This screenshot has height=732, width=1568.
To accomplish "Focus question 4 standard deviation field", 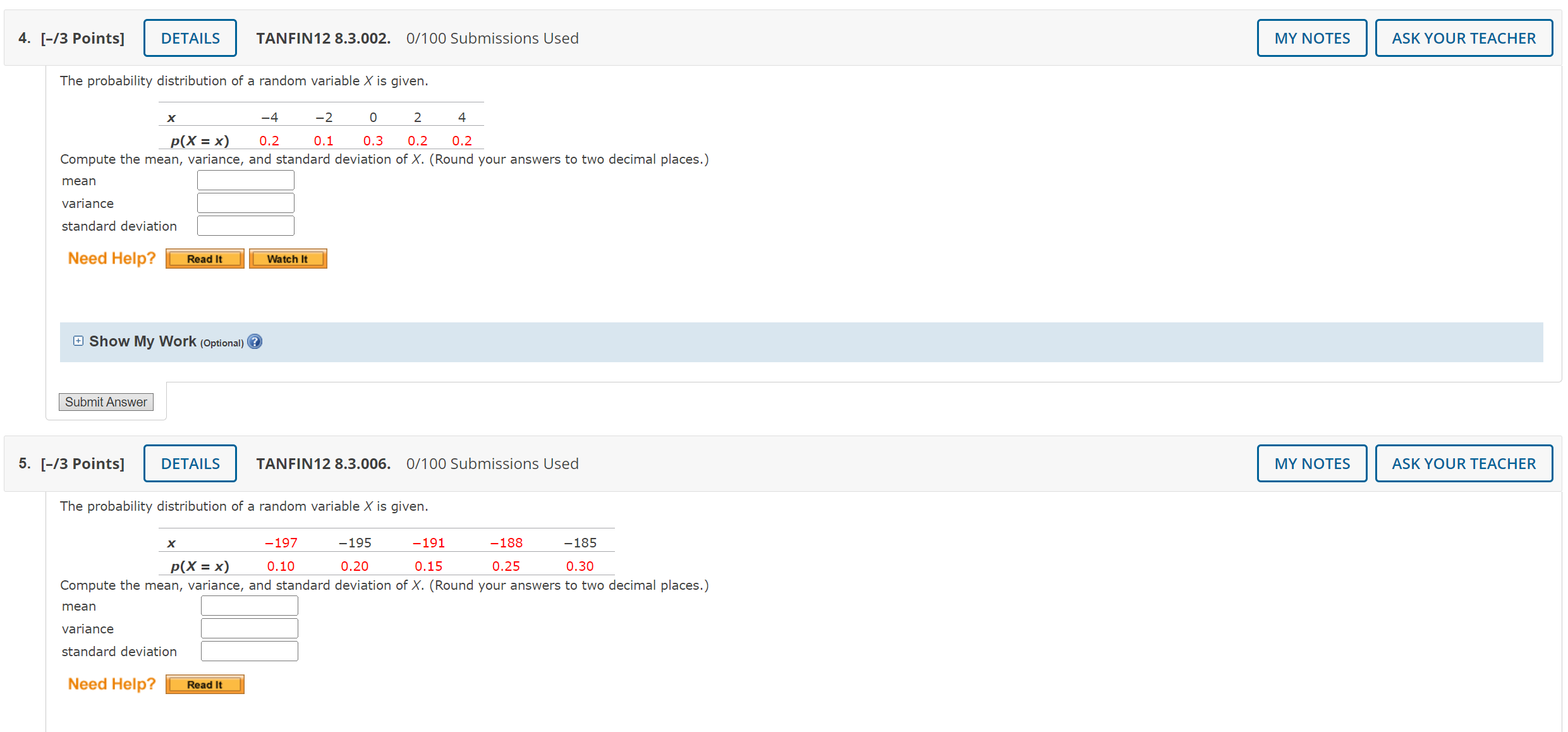I will point(246,226).
